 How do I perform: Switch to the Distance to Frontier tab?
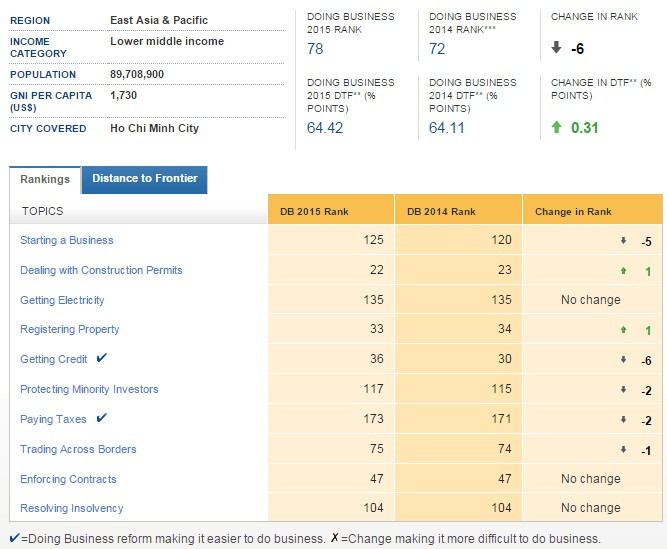pos(144,179)
